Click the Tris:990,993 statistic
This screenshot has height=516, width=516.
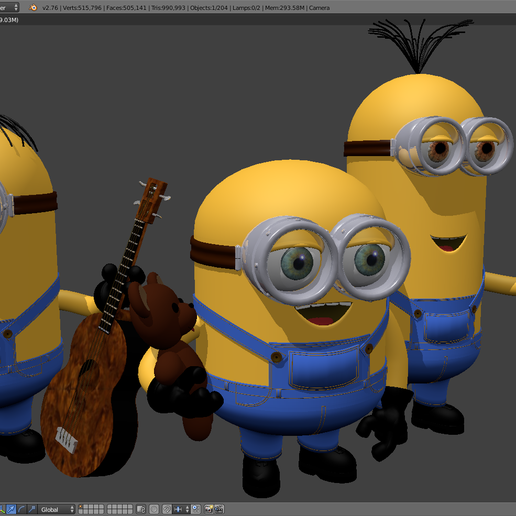pyautogui.click(x=168, y=7)
